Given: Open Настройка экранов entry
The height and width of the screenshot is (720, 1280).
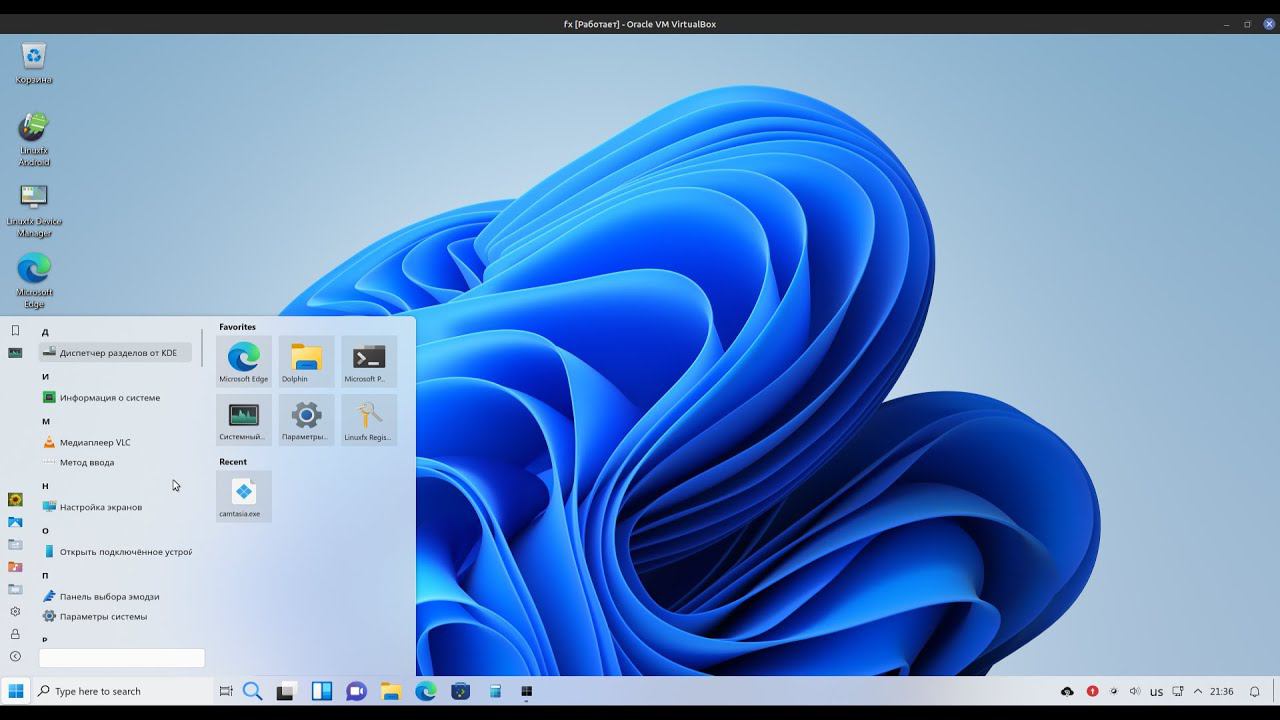Looking at the screenshot, I should click(115, 507).
